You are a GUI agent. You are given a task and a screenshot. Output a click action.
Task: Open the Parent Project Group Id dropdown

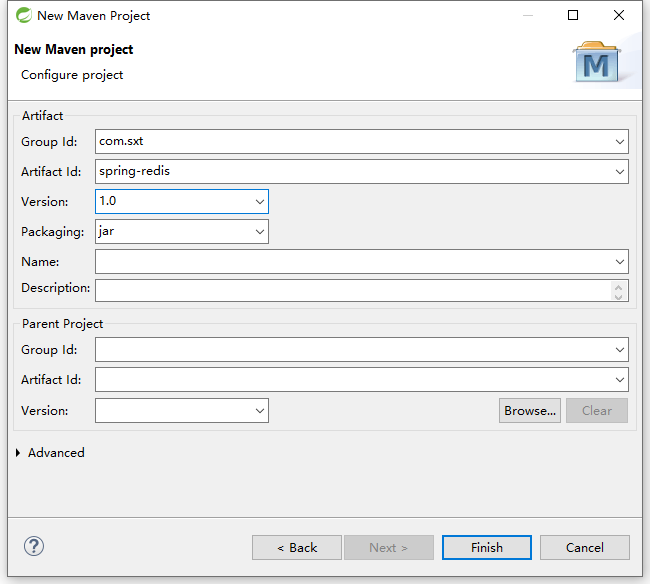tap(620, 350)
